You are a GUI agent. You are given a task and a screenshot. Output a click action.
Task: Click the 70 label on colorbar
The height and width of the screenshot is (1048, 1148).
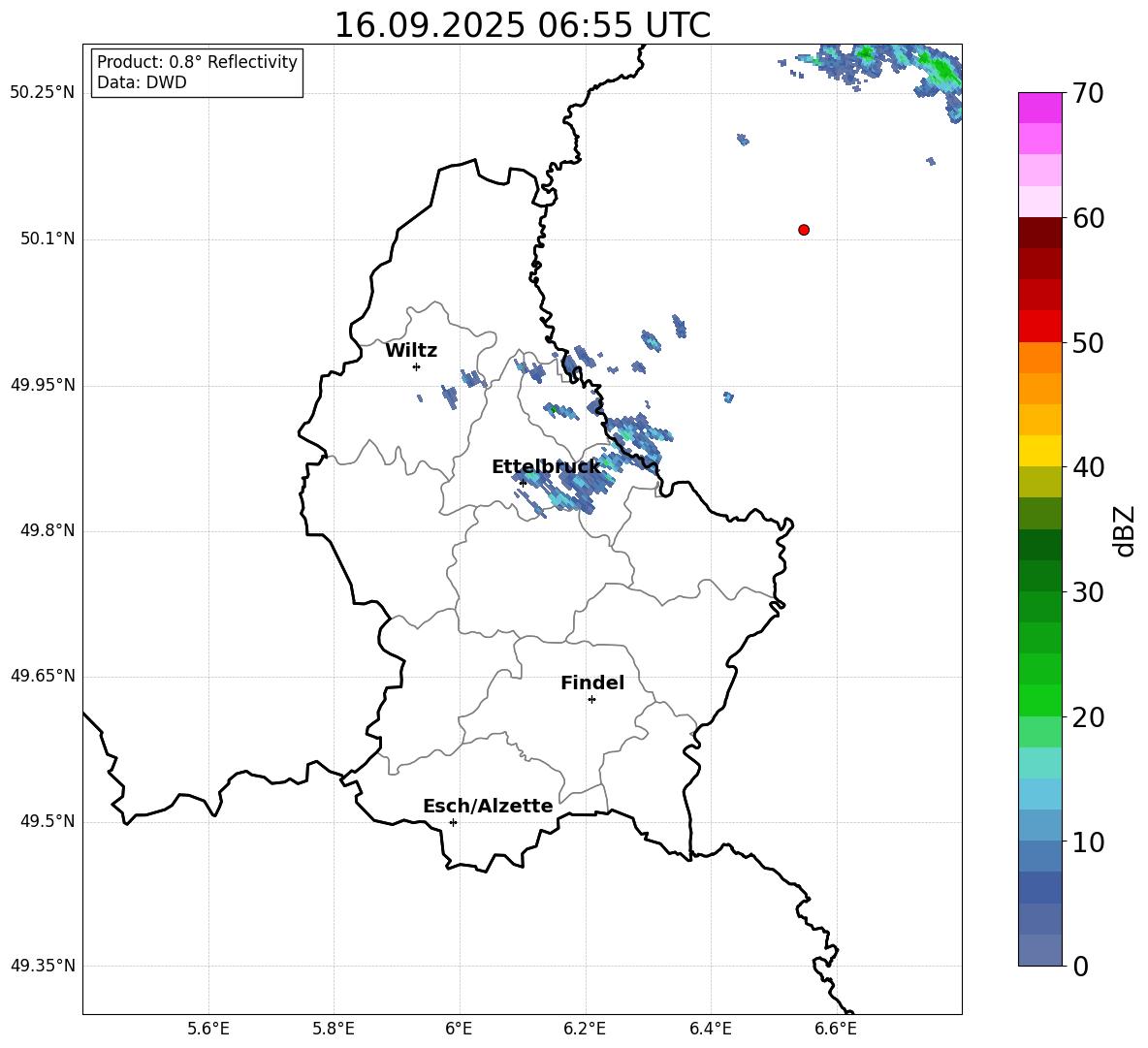pos(1088,93)
